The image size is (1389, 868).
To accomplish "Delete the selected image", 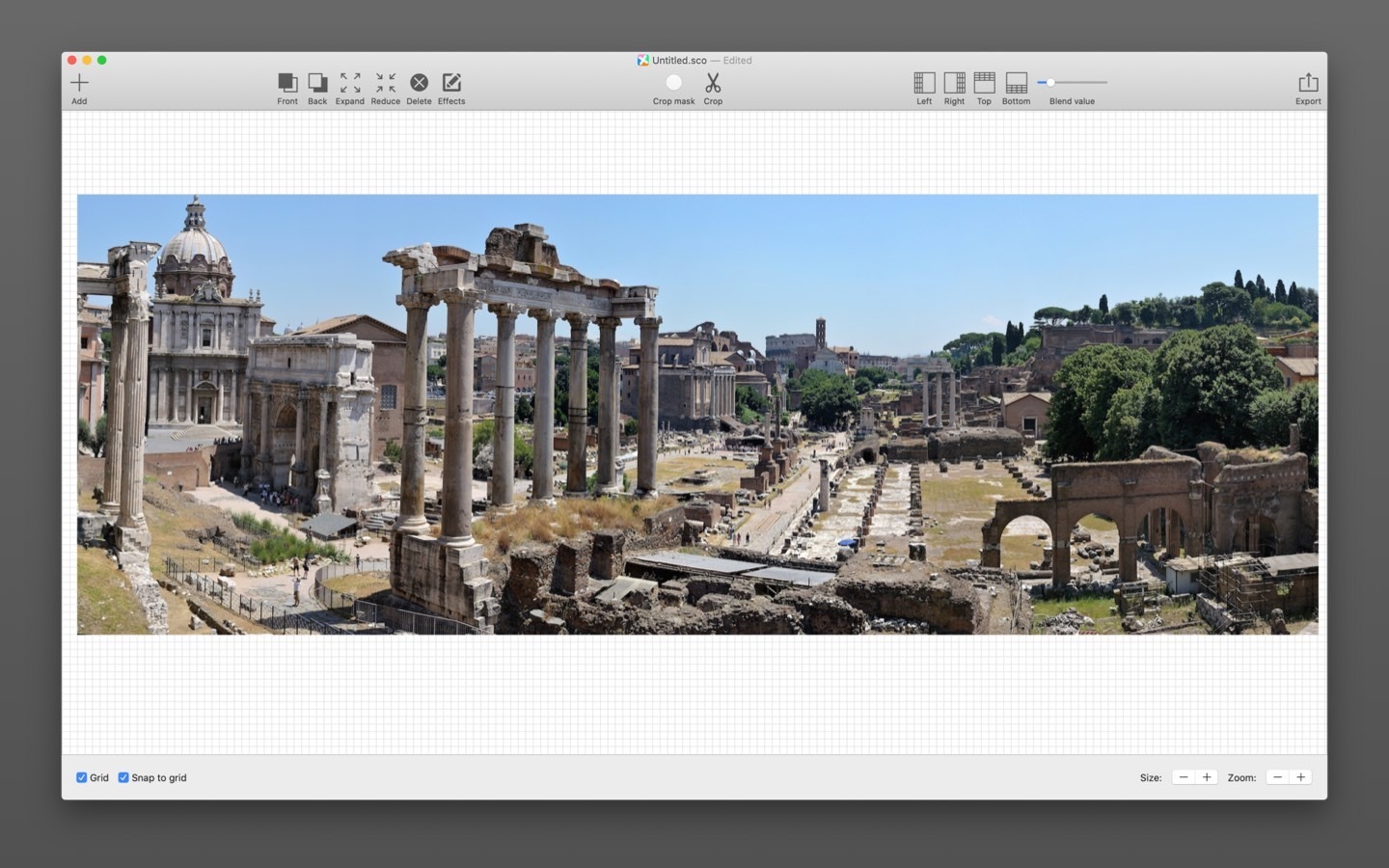I will pos(419,83).
